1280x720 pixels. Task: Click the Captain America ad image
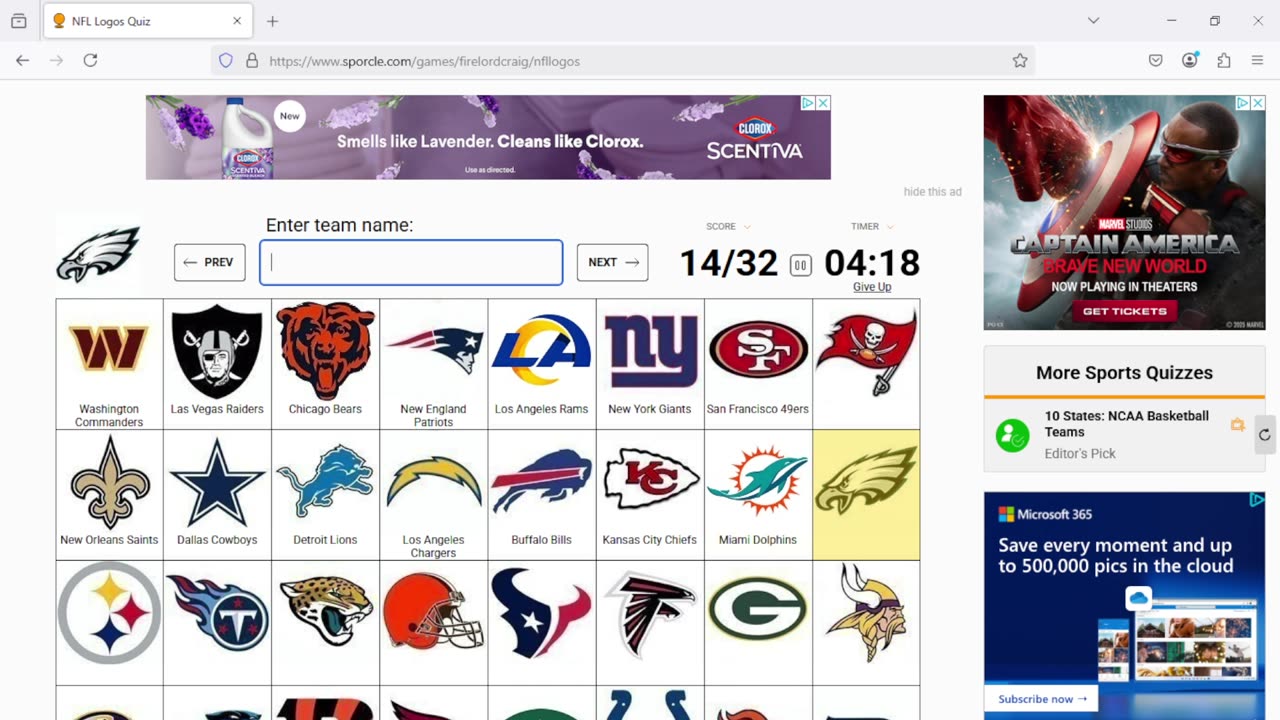pos(1125,212)
